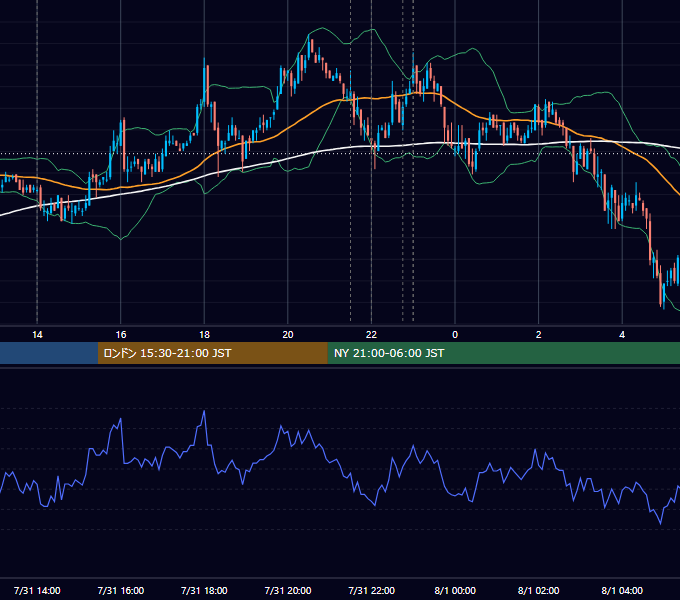Click the 7/31 18:00 date label
680x600 pixels.
pyautogui.click(x=204, y=590)
